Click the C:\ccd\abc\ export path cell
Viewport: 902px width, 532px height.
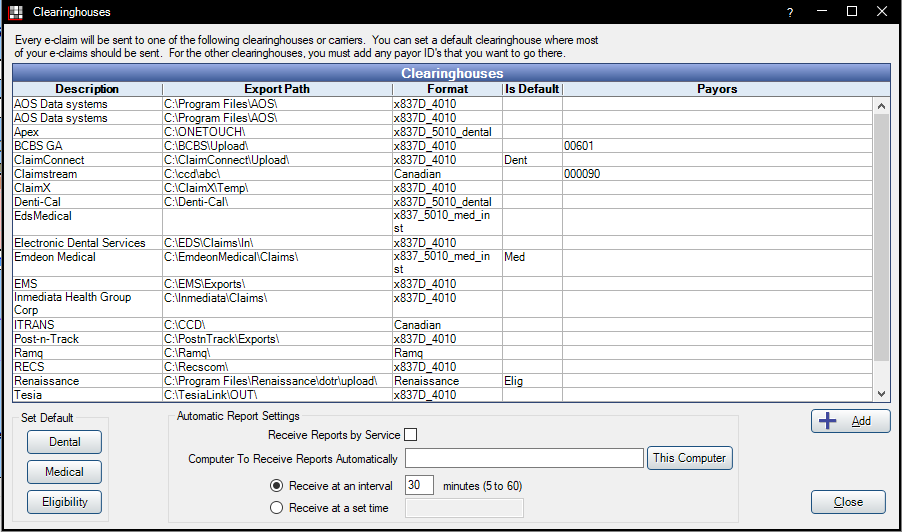pyautogui.click(x=277, y=174)
